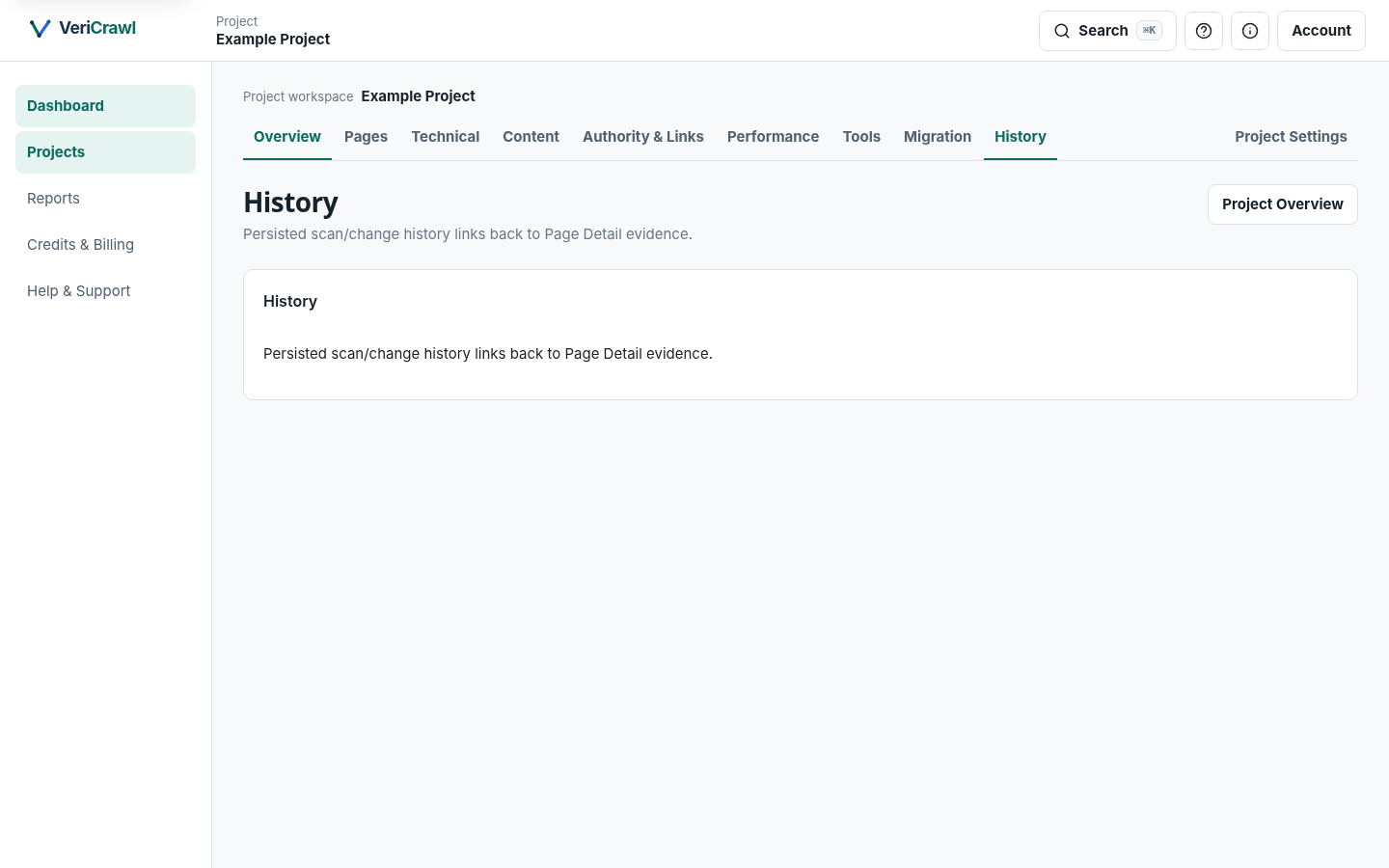The width and height of the screenshot is (1389, 868).
Task: Open the help question-mark icon
Action: coord(1204,31)
